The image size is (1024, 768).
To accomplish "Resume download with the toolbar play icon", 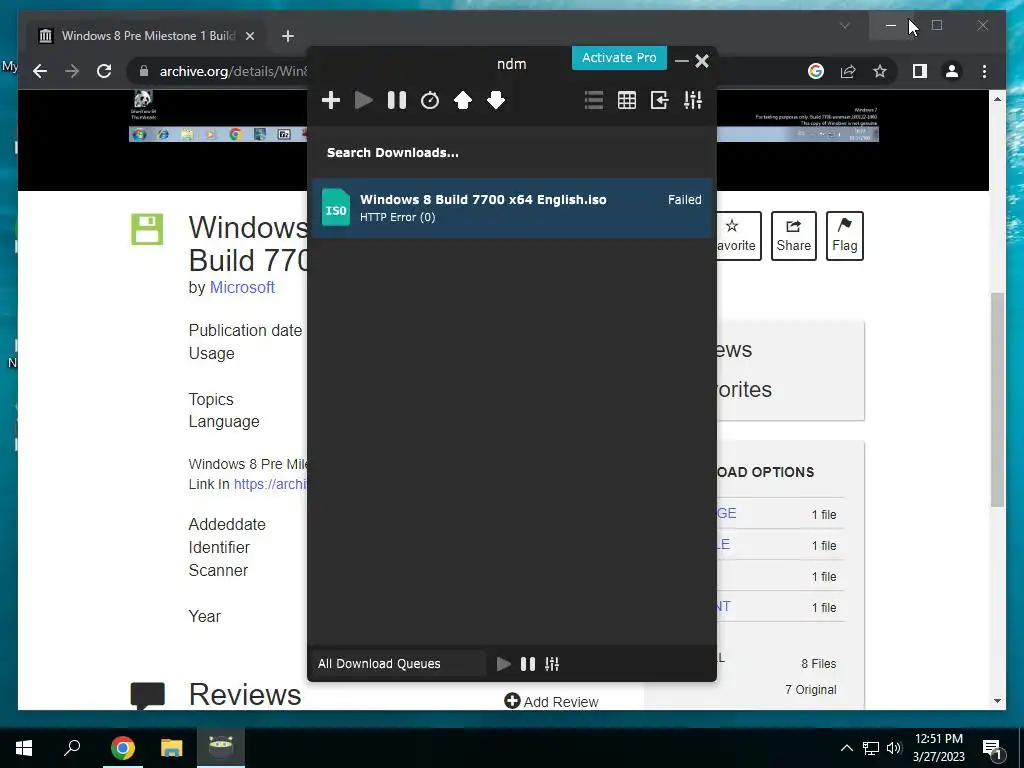I will click(364, 100).
